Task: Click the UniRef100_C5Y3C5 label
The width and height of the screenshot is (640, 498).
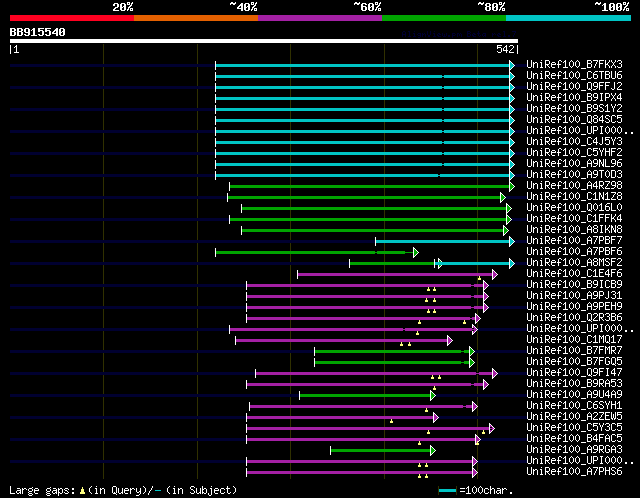Action: click(x=574, y=428)
